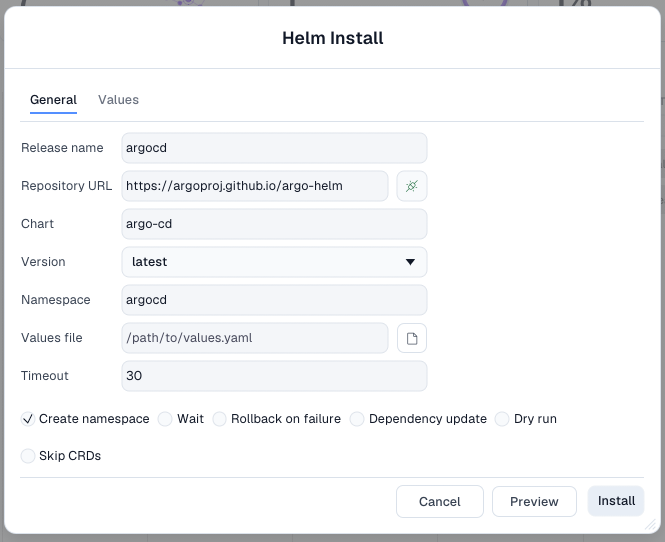The height and width of the screenshot is (542, 665).
Task: Grab the dialog resize grip corner
Action: 650,525
